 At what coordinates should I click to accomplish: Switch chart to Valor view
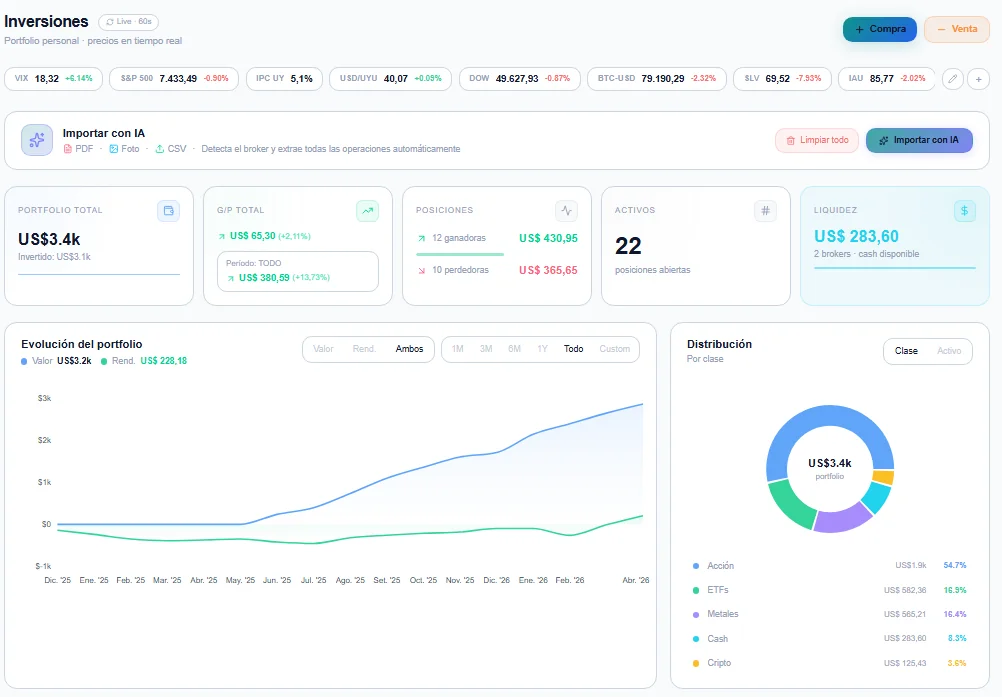click(x=323, y=349)
